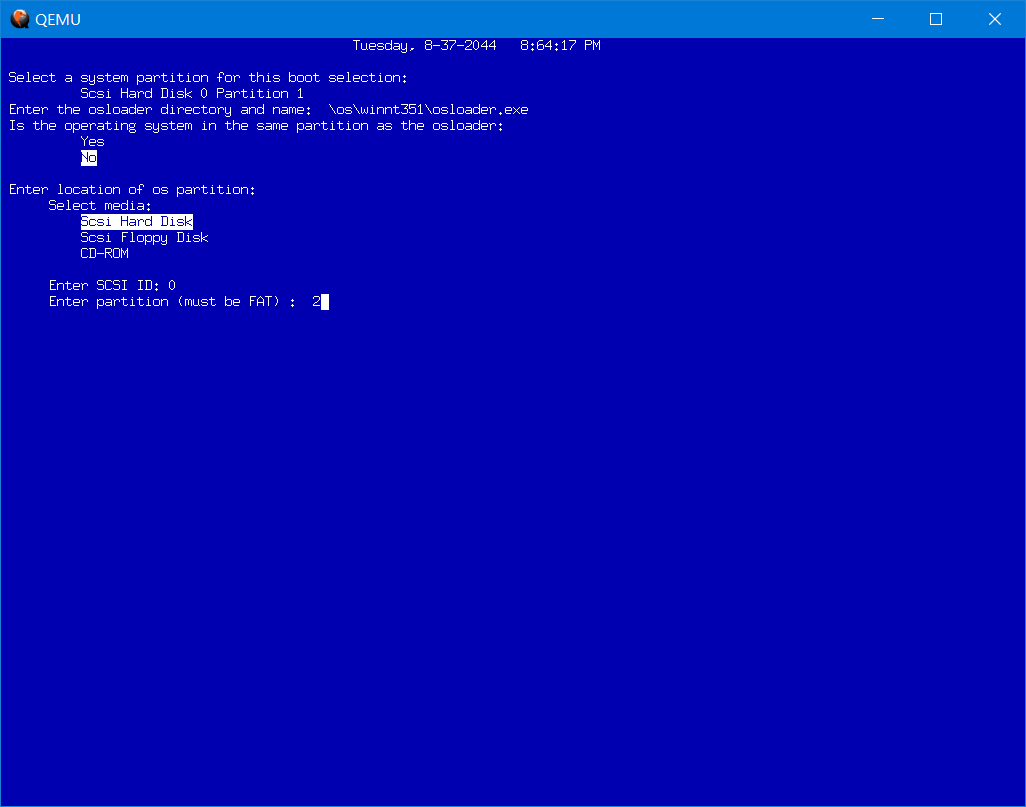Select Scsi Hard Disk 0 Partition 1 entry
Viewport: 1026px width, 807px height.
coord(192,93)
